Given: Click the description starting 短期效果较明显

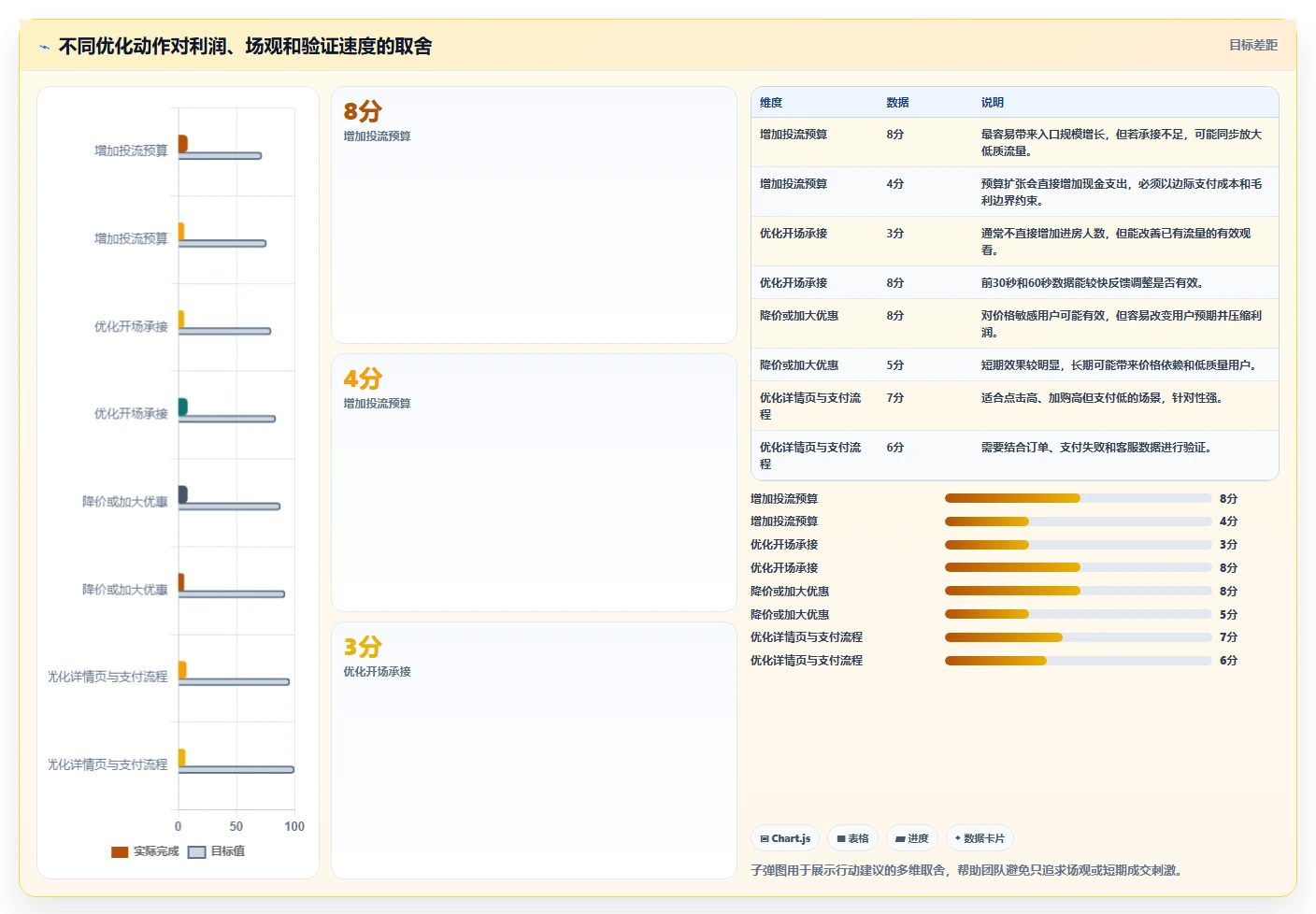Looking at the screenshot, I should [1120, 364].
